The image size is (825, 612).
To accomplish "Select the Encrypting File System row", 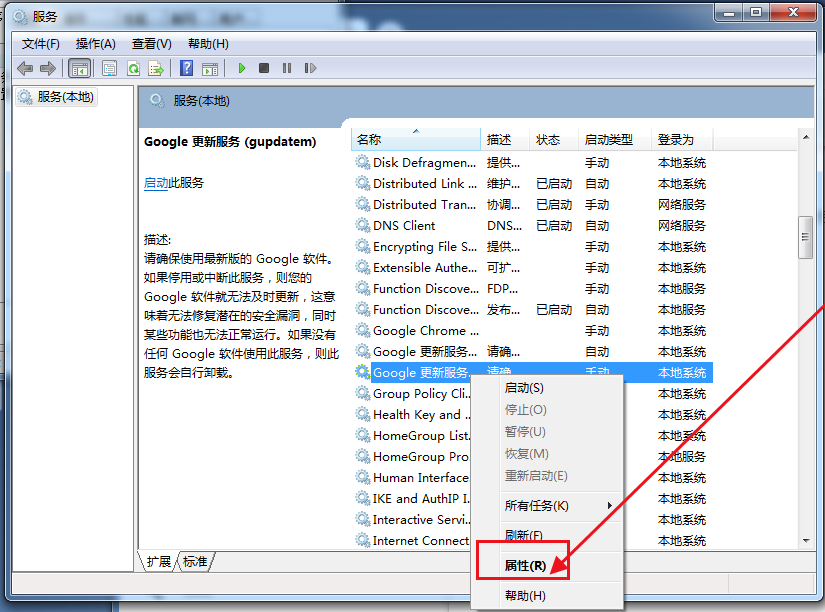I will click(532, 247).
